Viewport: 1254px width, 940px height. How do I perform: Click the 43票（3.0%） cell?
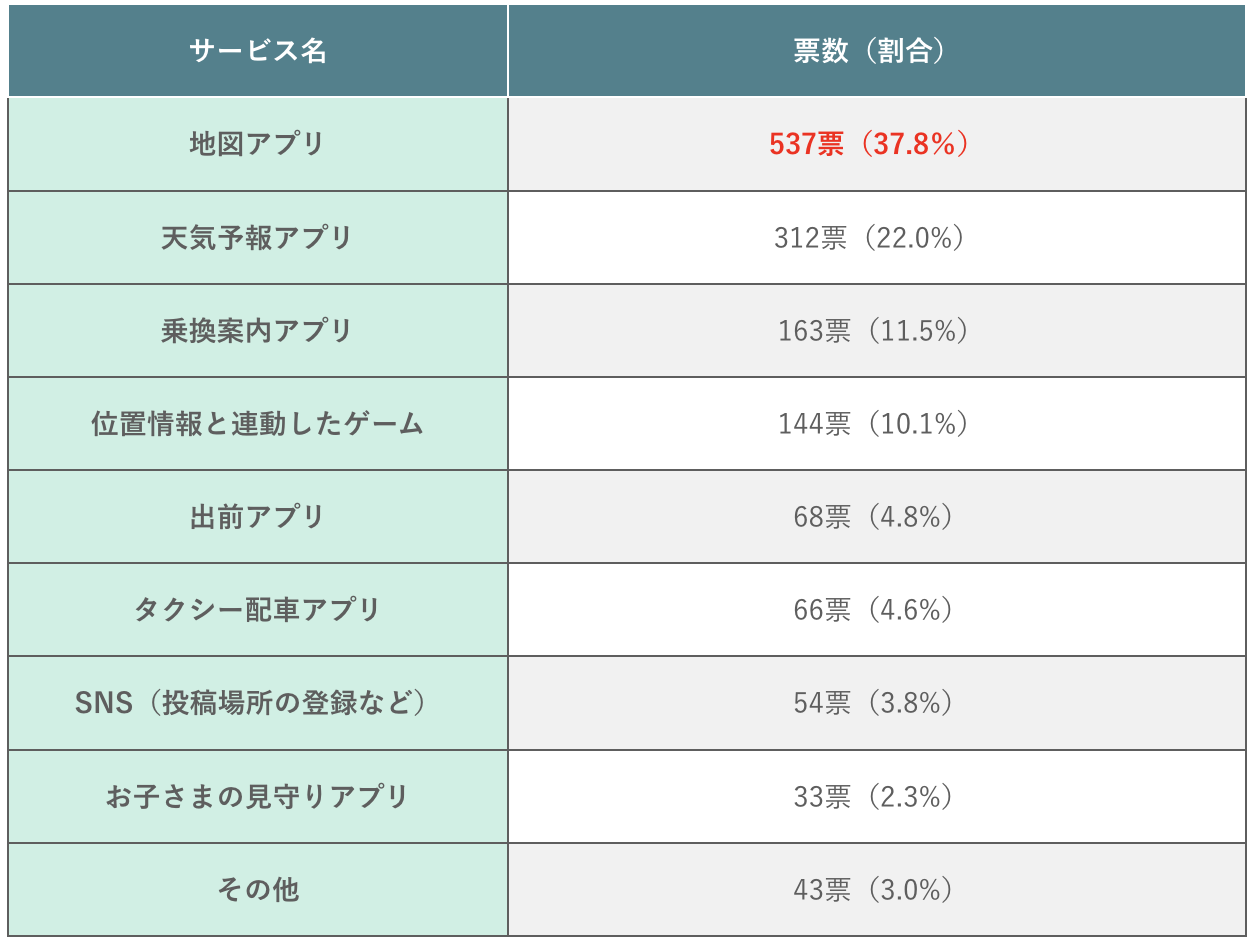(872, 890)
